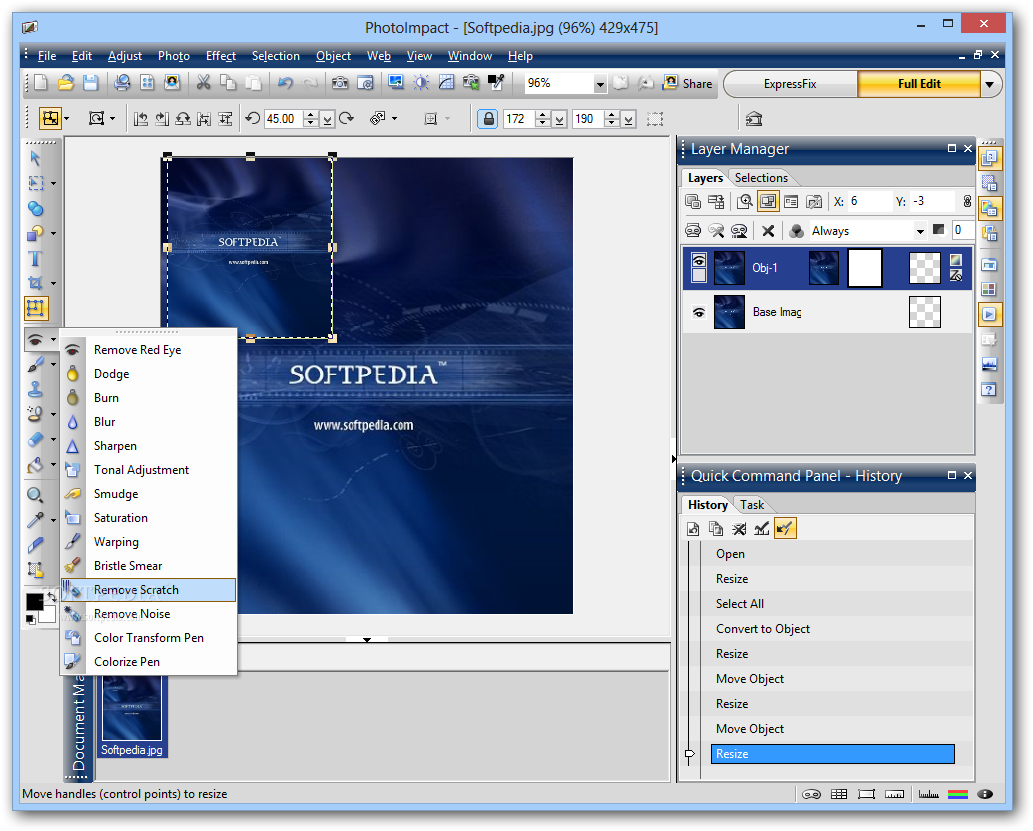The image size is (1033, 831).
Task: Open the brightness adjustment sun icon
Action: 421,82
